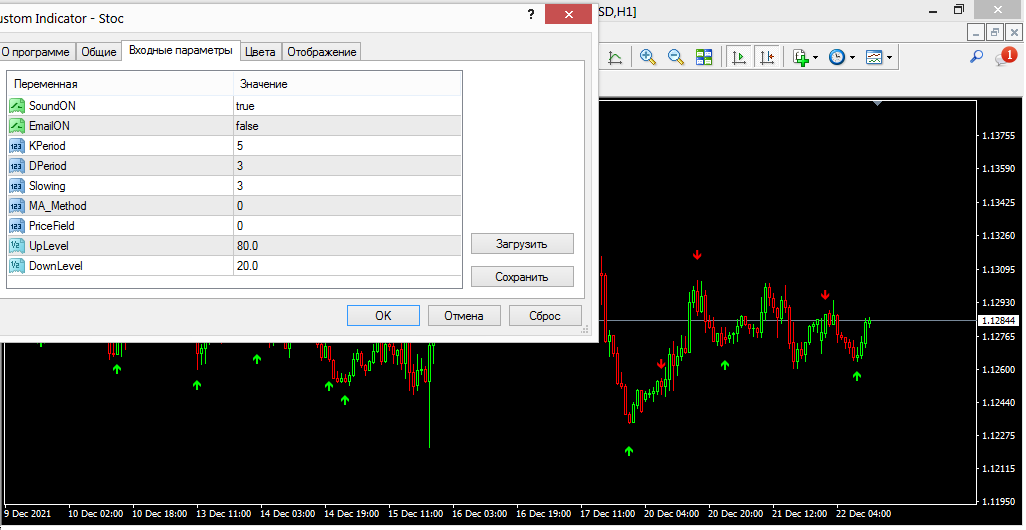Open the search magnifier in MetaTrader
Screen dimensions: 1026x530
(x=976, y=57)
